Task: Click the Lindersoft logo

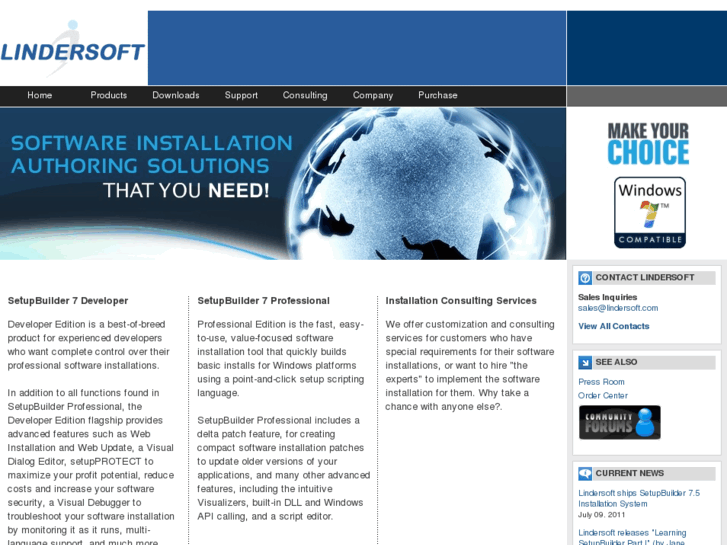Action: tap(73, 49)
